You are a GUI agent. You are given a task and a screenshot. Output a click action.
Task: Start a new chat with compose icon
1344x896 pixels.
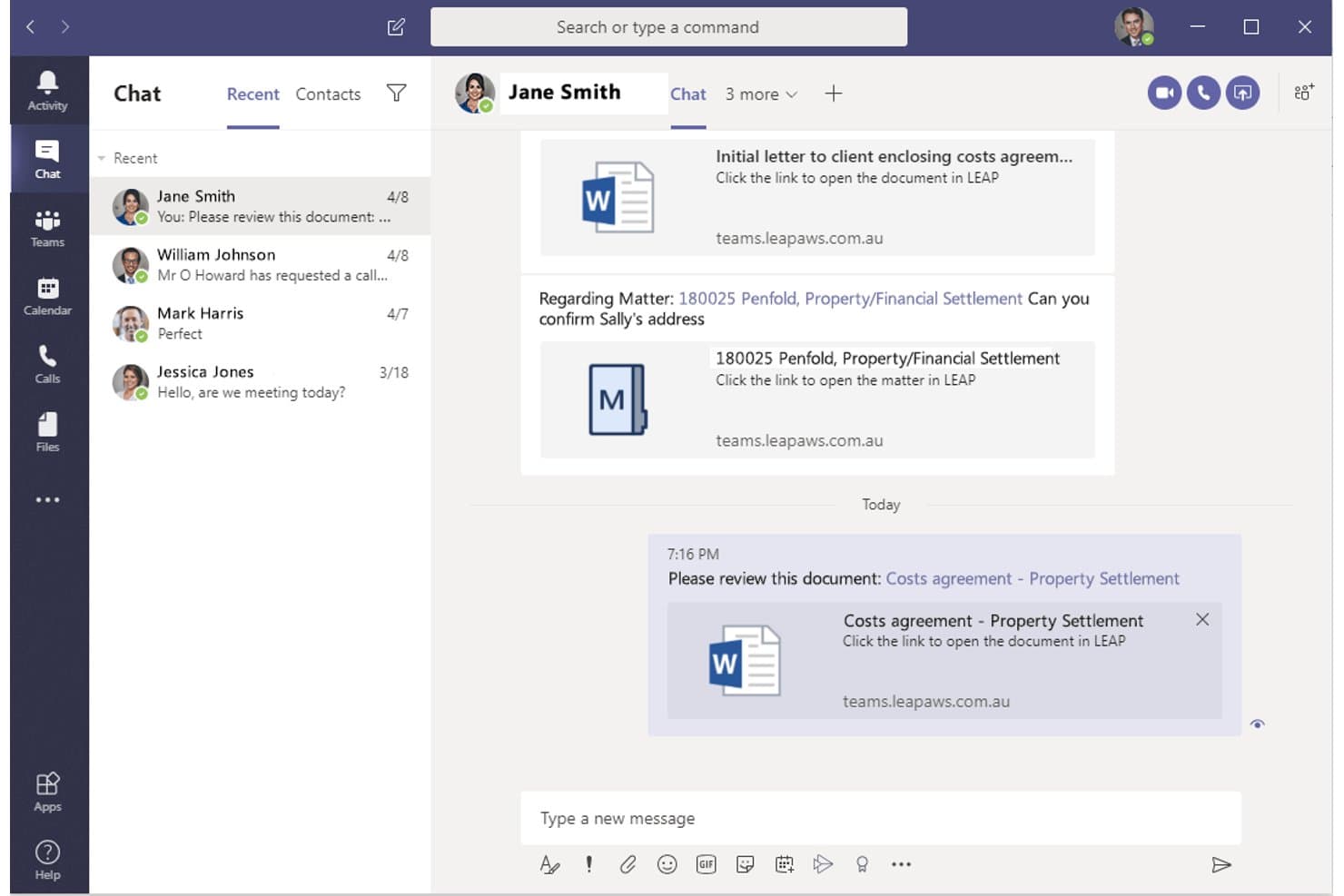coord(396,27)
